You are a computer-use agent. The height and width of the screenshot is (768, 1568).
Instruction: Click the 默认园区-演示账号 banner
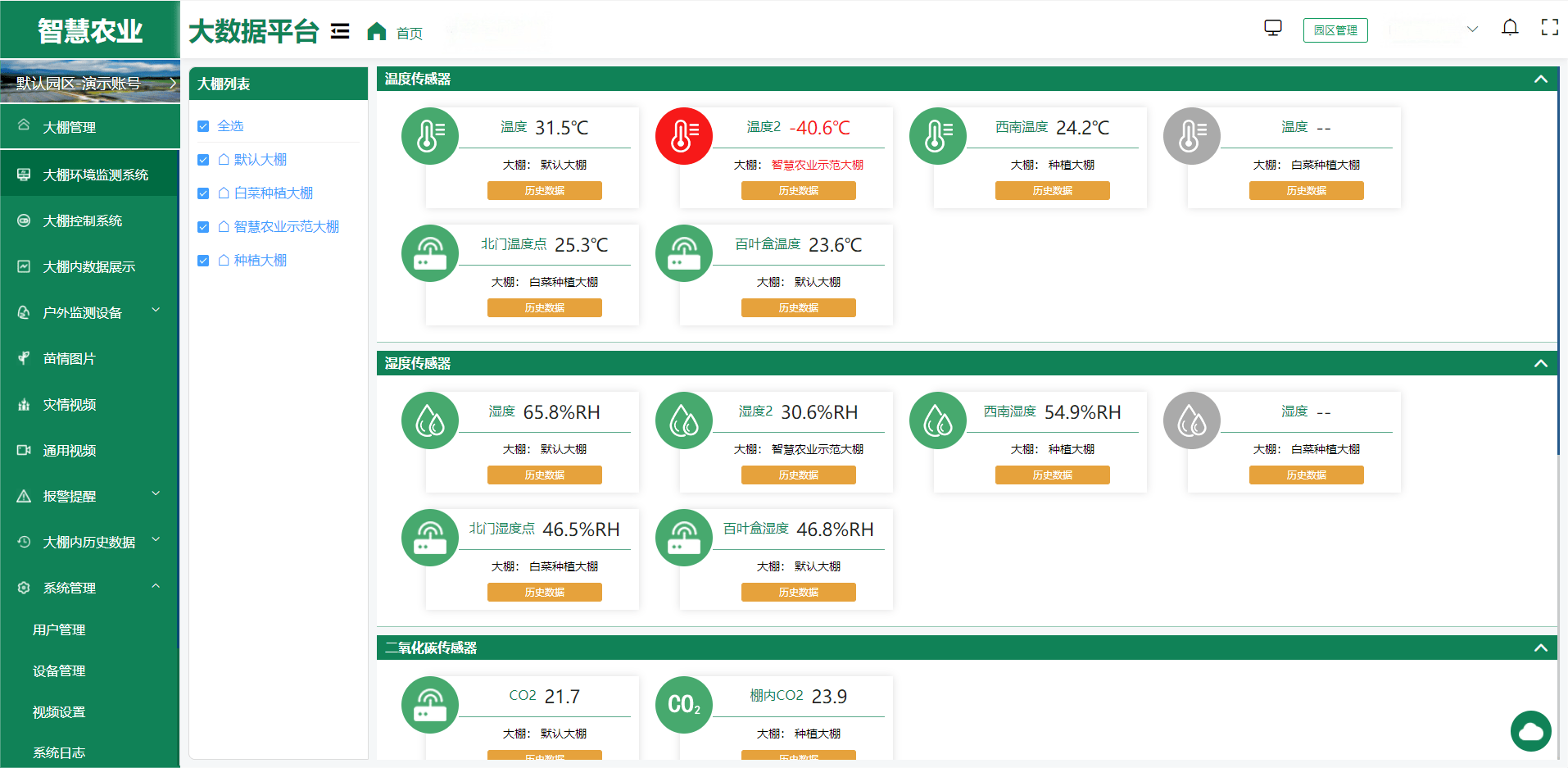point(90,83)
